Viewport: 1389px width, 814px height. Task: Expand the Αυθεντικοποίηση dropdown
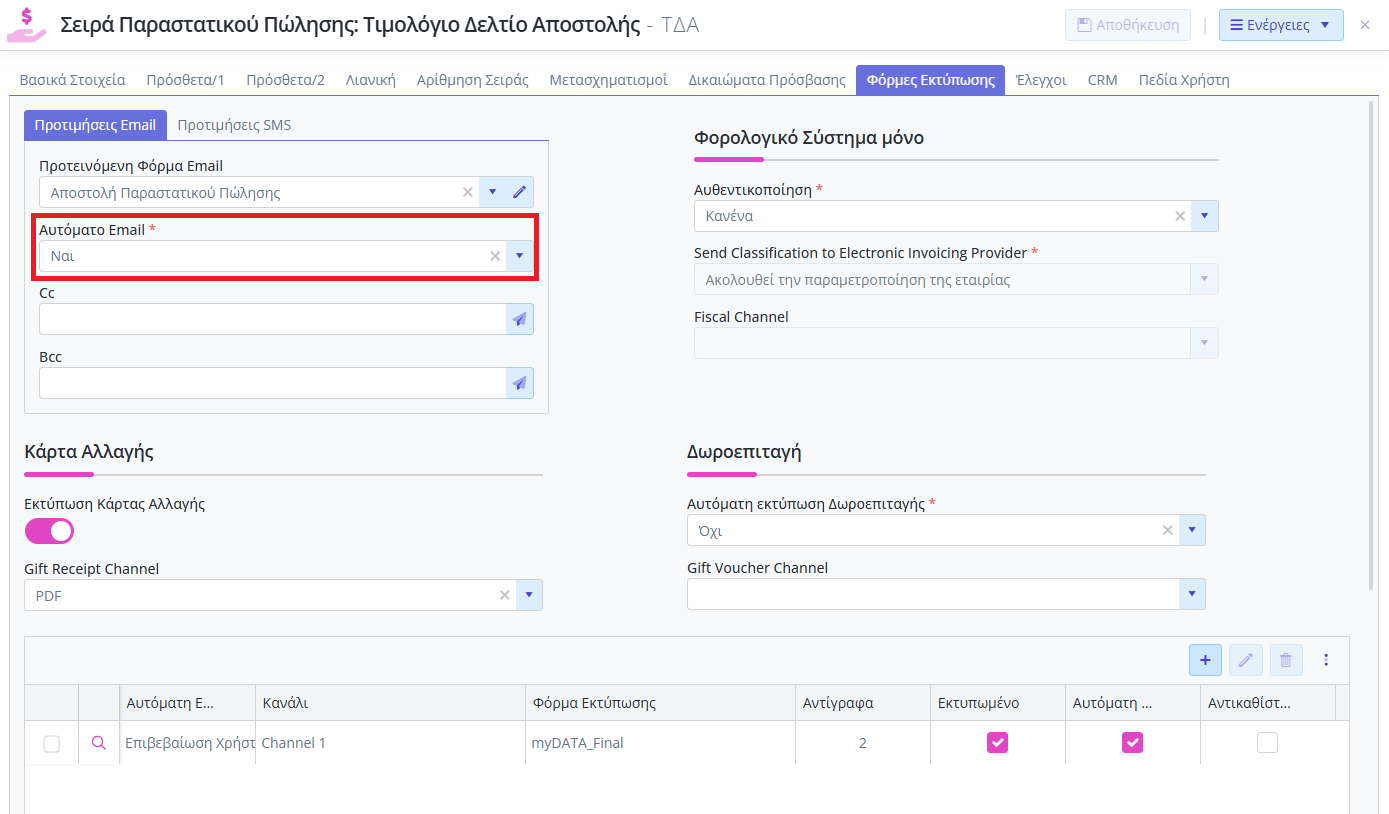pos(1204,216)
